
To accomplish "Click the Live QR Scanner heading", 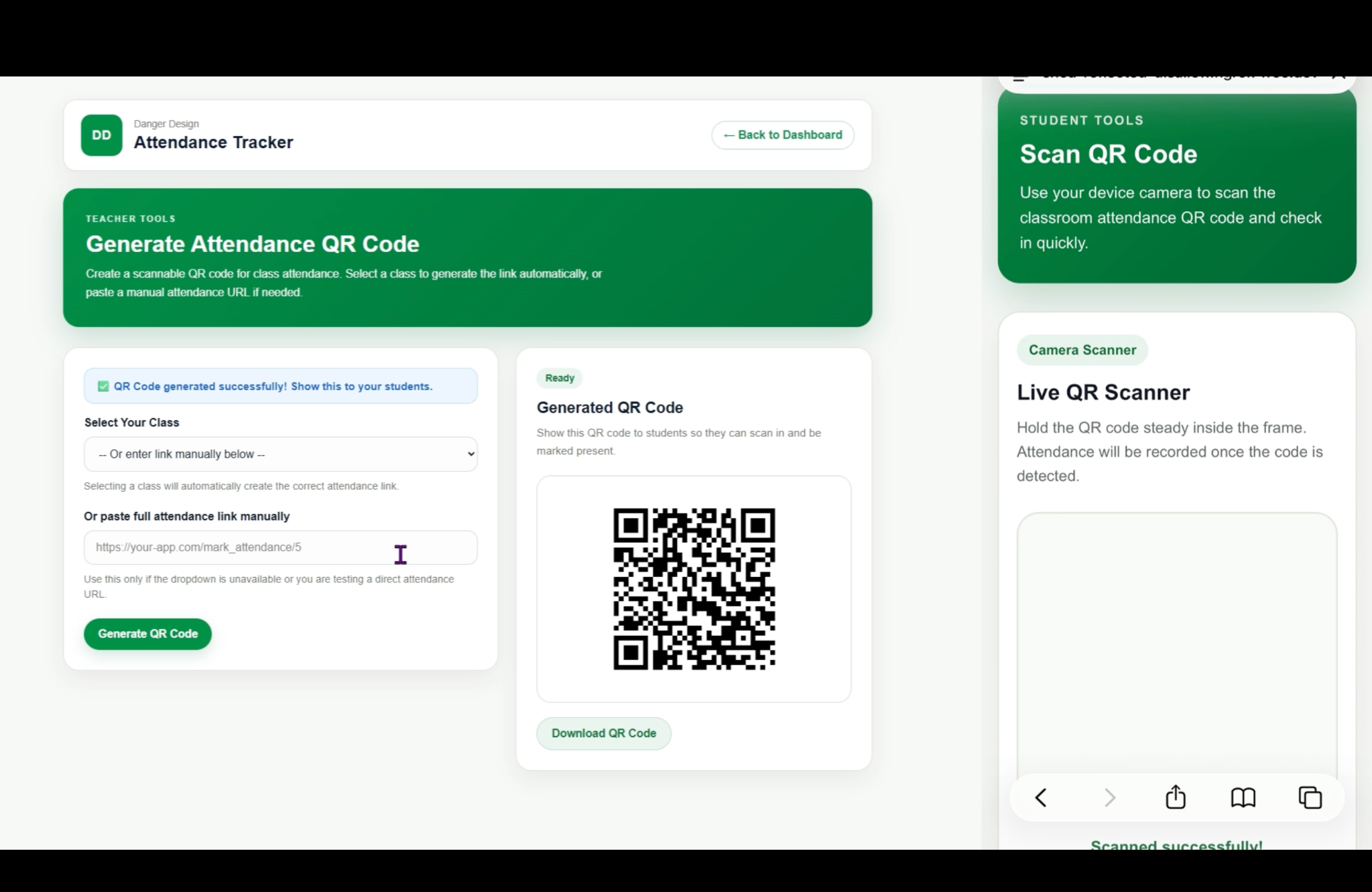I will click(1103, 392).
